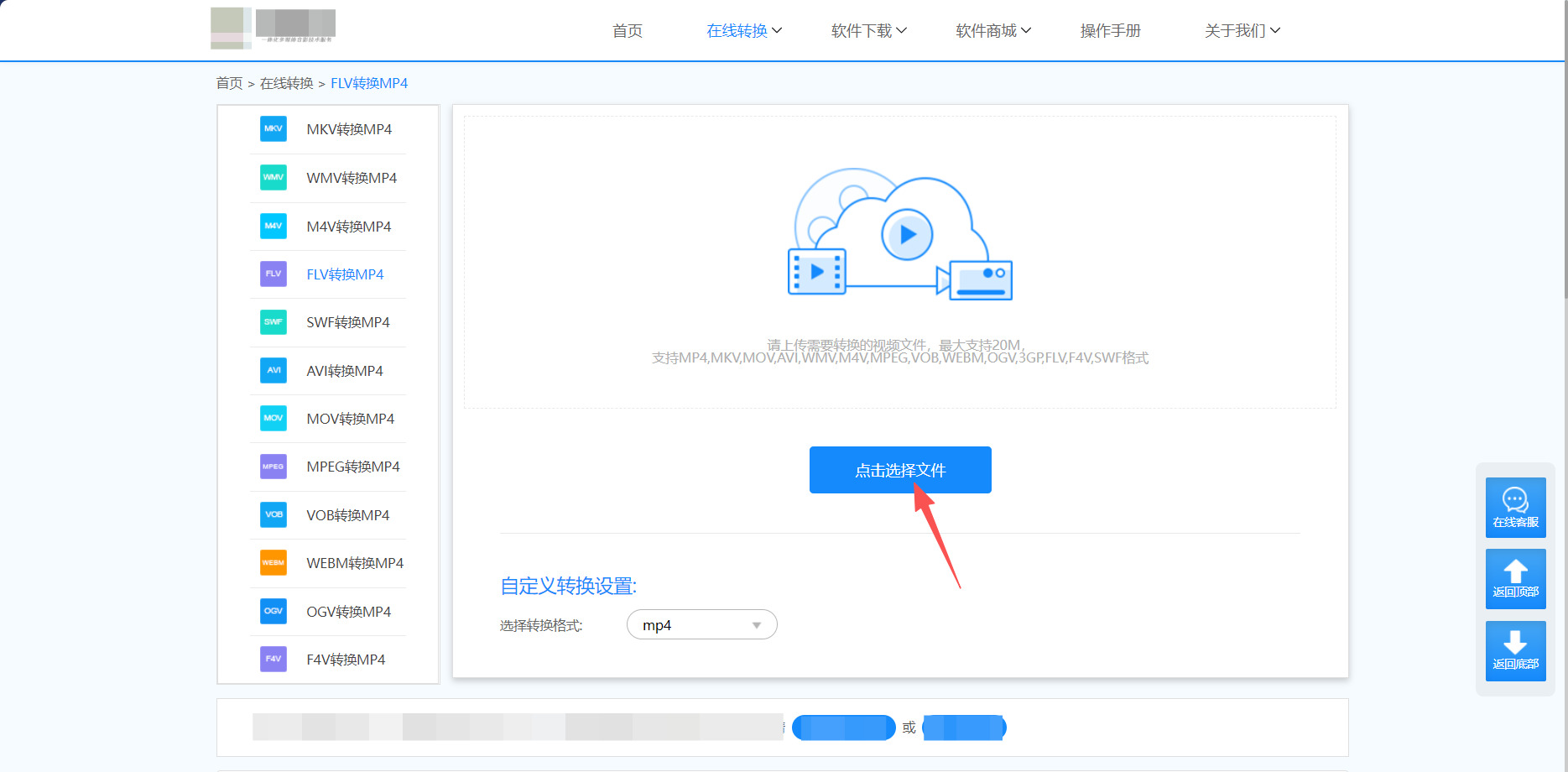
Task: Expand the 软件商城 navigation menu
Action: 993,31
